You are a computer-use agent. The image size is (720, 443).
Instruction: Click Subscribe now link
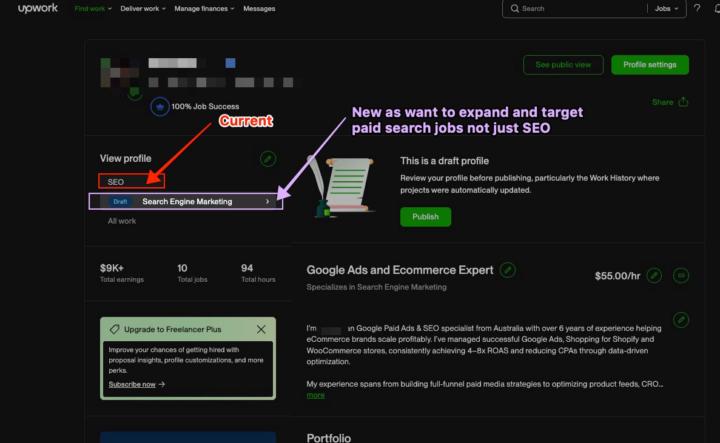pos(132,384)
